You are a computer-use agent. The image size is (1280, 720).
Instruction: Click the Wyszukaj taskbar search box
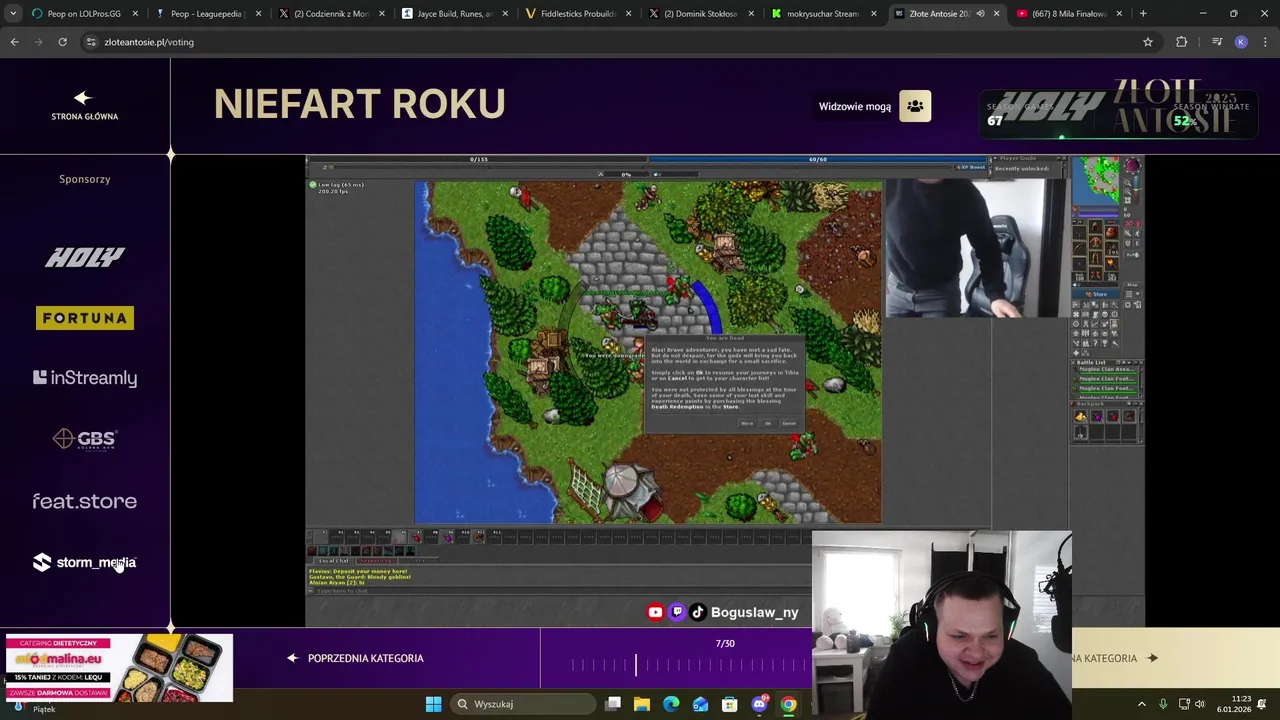point(521,704)
